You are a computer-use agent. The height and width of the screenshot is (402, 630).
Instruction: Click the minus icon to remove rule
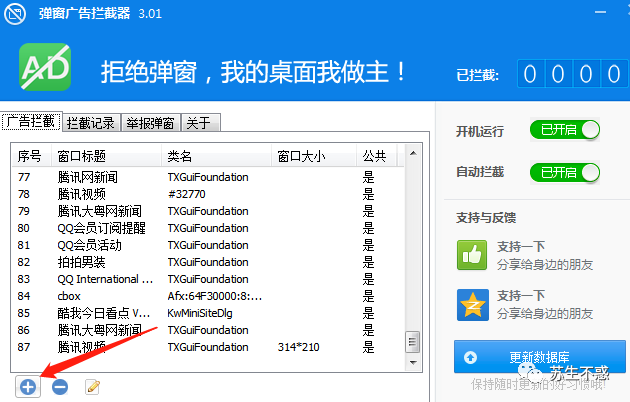[60, 387]
